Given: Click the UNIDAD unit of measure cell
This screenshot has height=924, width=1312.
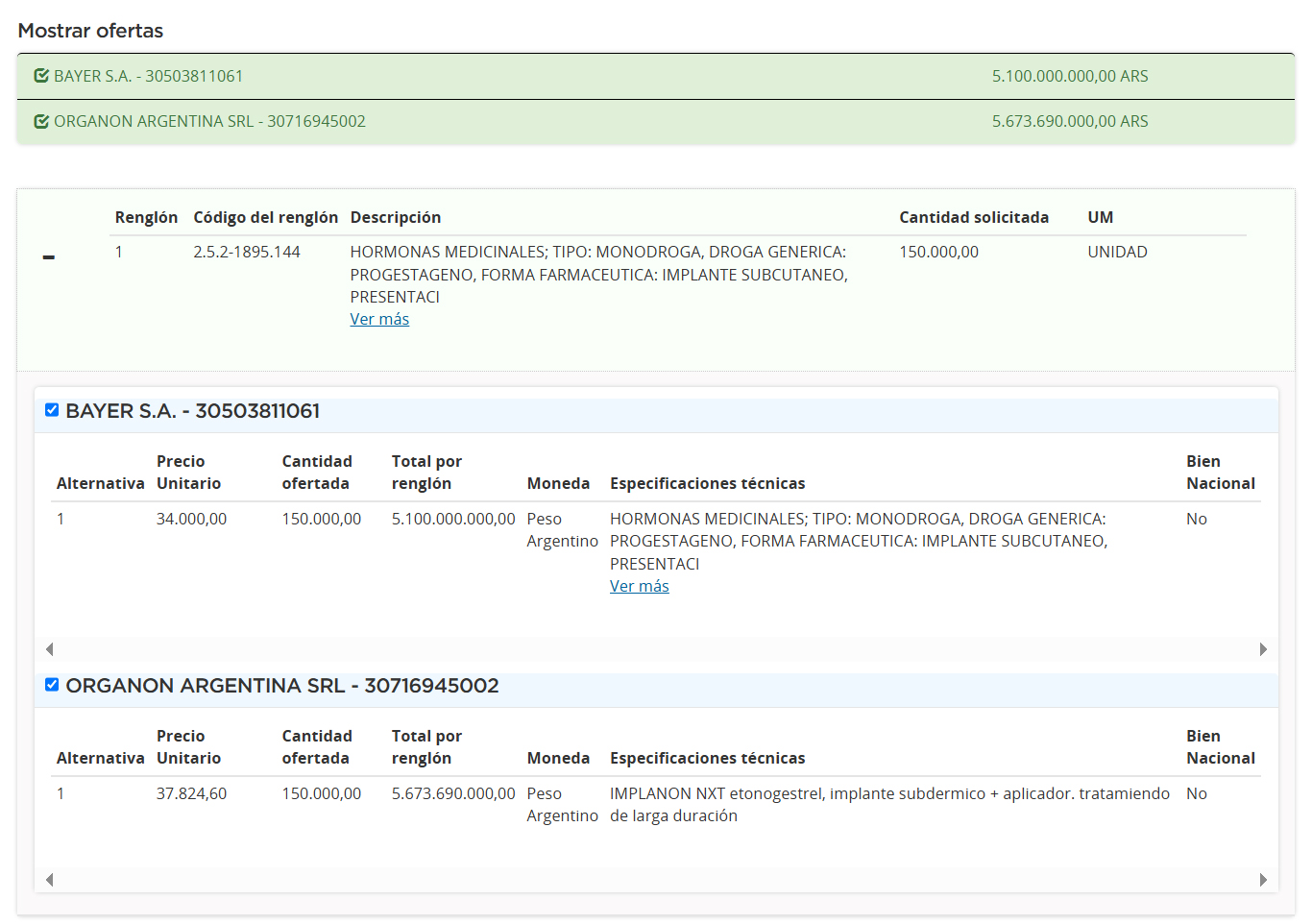Looking at the screenshot, I should pos(1117,252).
